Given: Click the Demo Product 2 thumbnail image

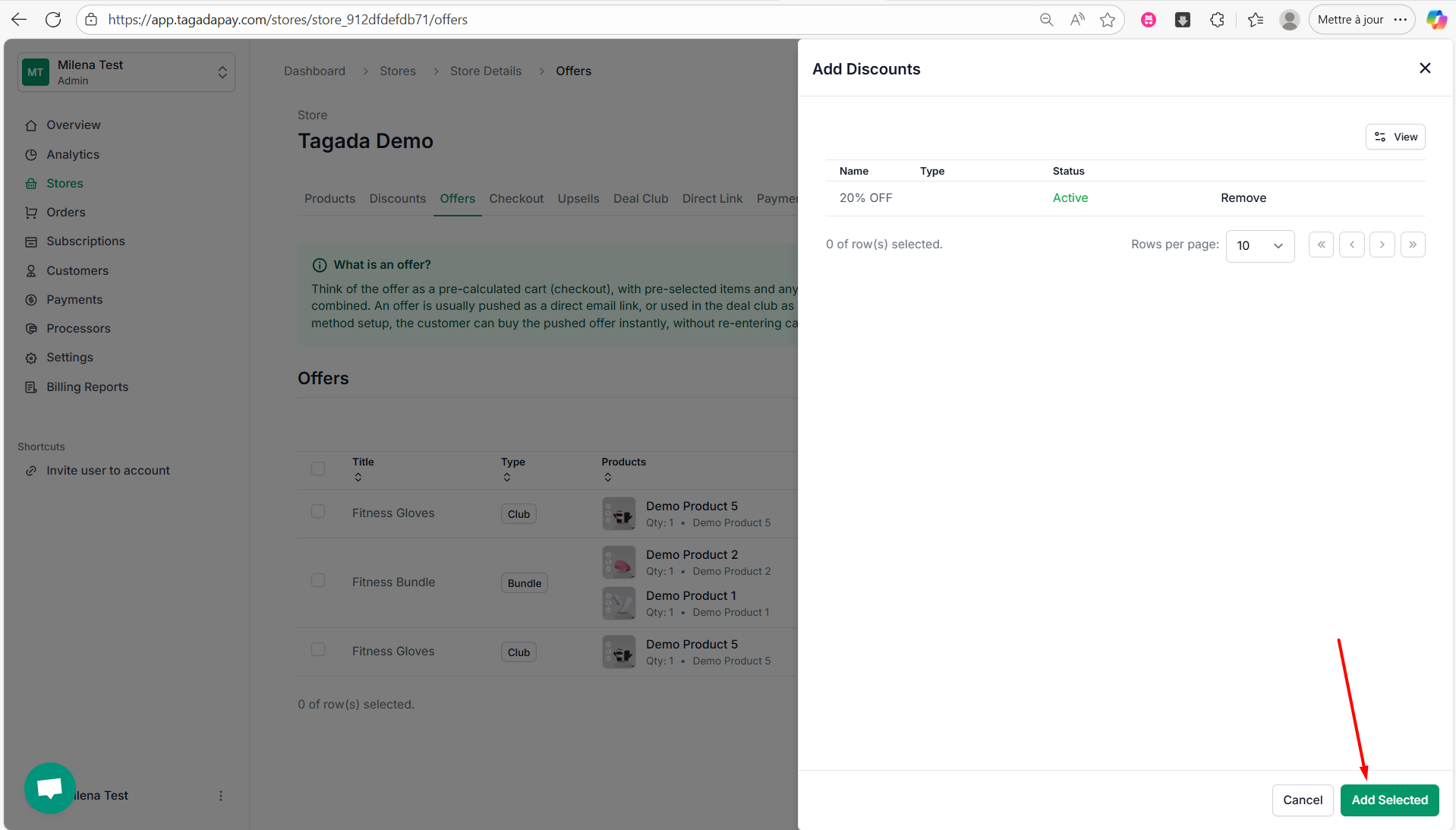Looking at the screenshot, I should coord(619,563).
